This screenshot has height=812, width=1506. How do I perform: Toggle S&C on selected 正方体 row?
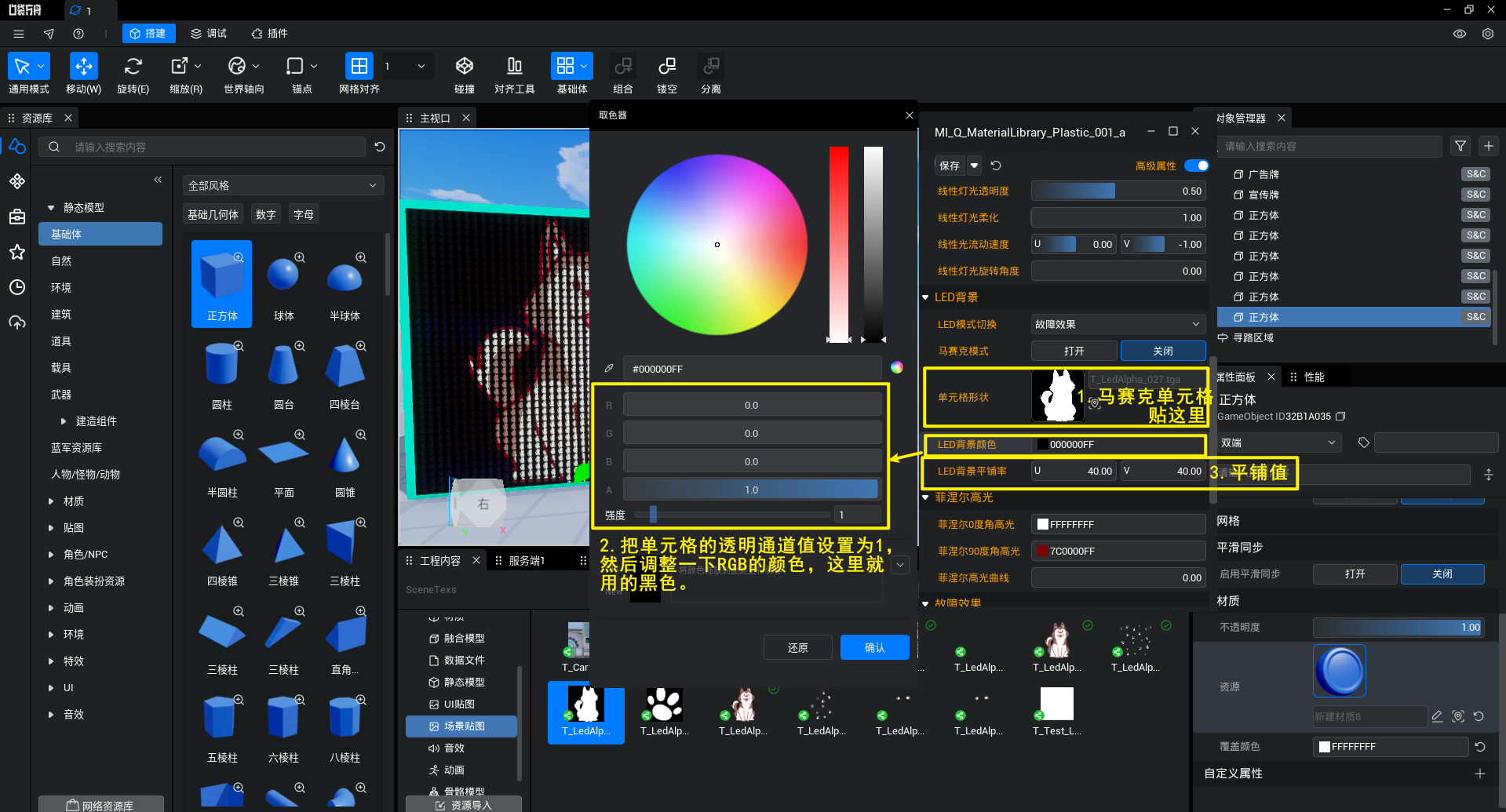(1476, 317)
